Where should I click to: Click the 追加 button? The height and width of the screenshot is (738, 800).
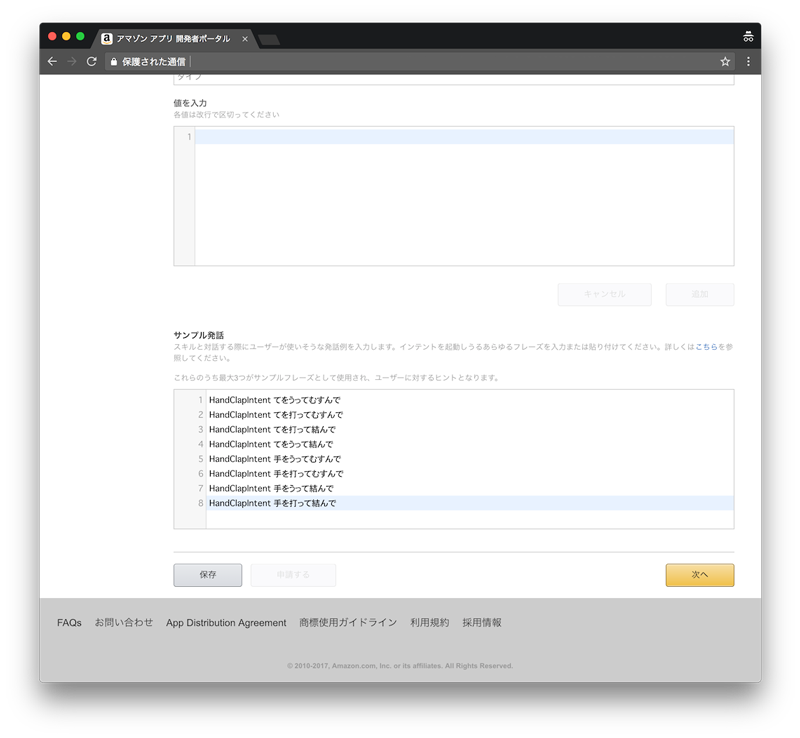point(699,294)
